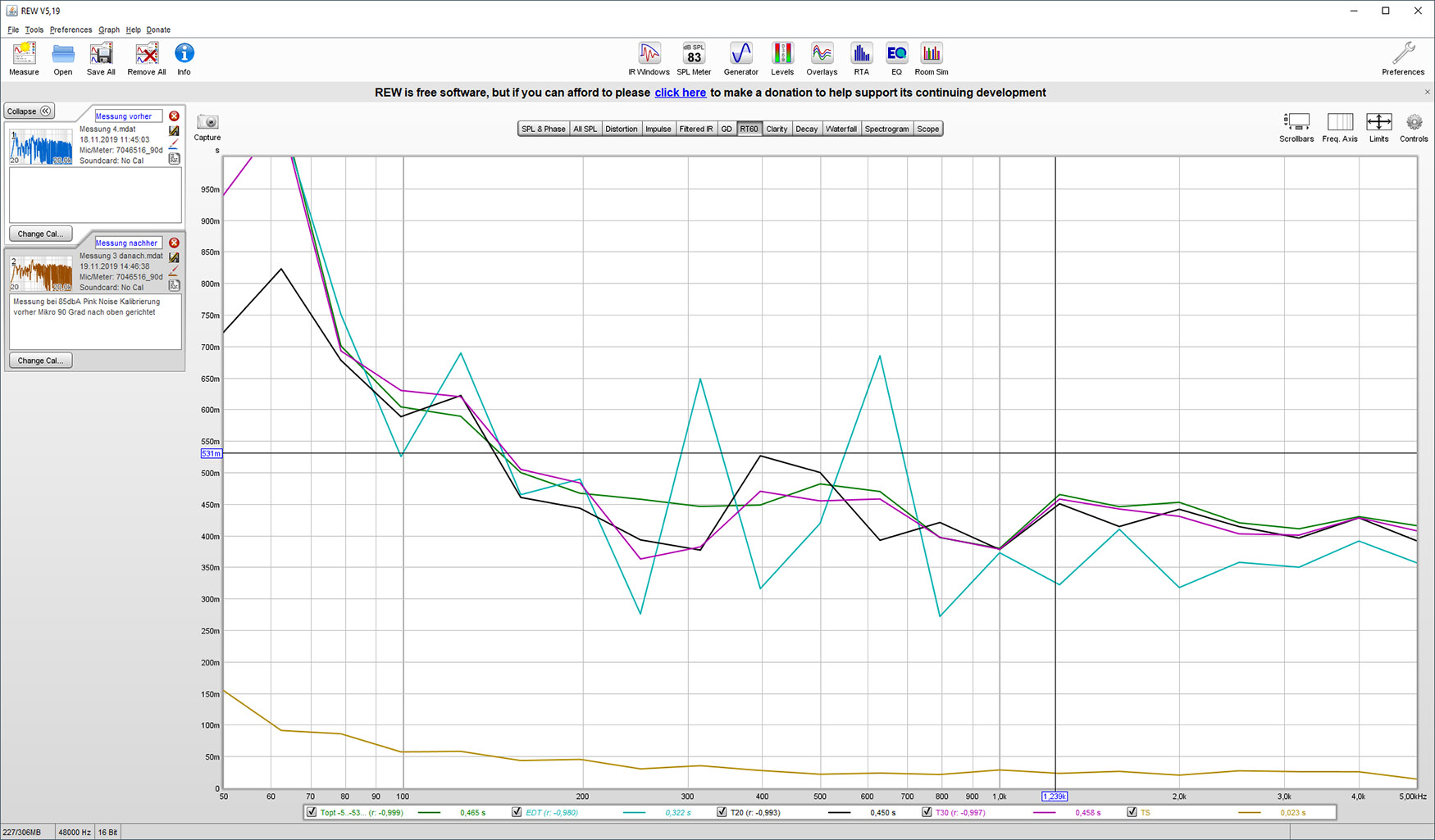
Task: Open the Preferences menu
Action: [71, 30]
